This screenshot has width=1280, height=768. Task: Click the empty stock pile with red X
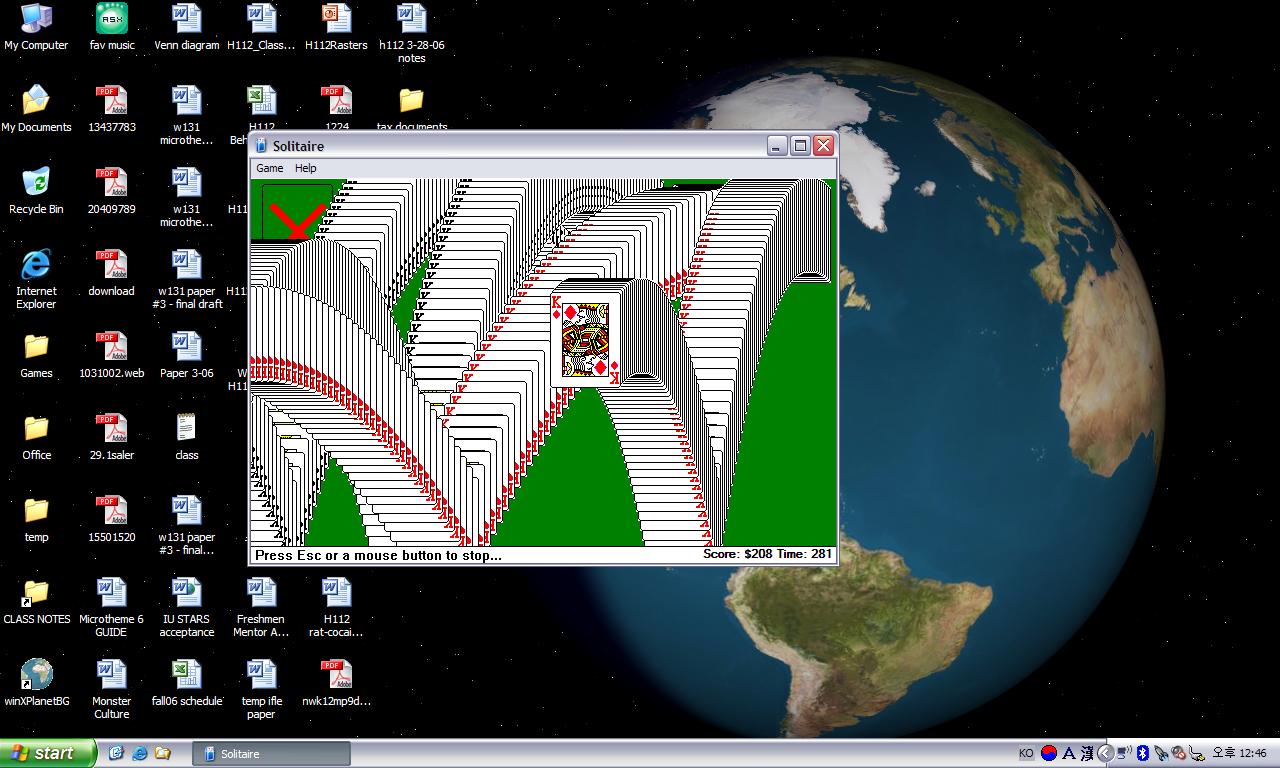tap(297, 213)
